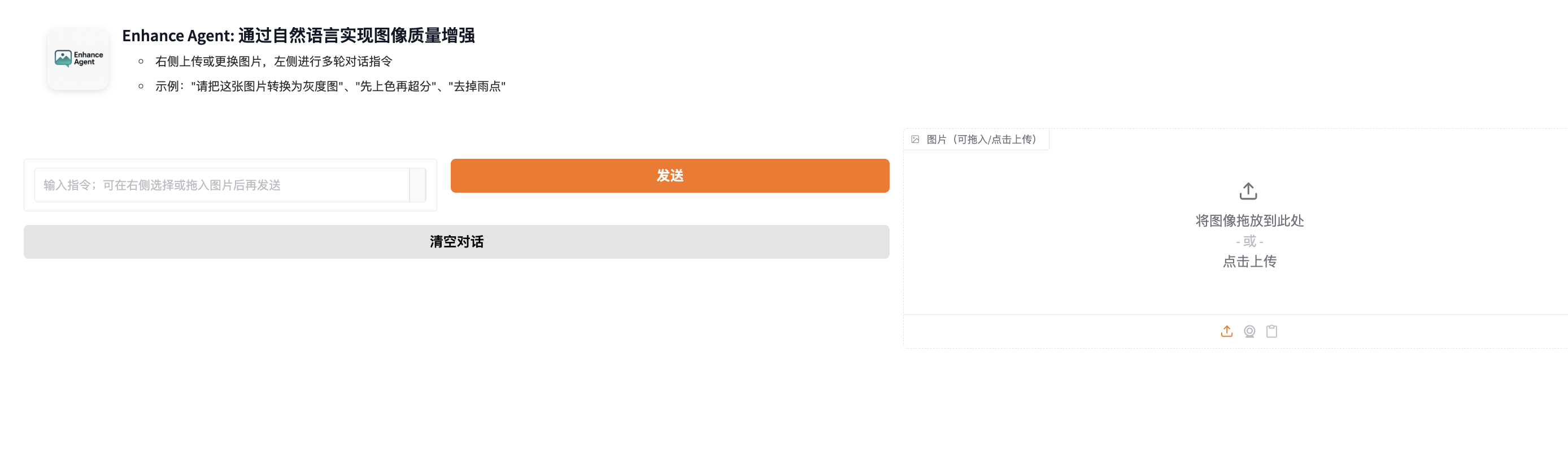1568x469 pixels.
Task: Select the orange file upload icon
Action: point(1226,331)
